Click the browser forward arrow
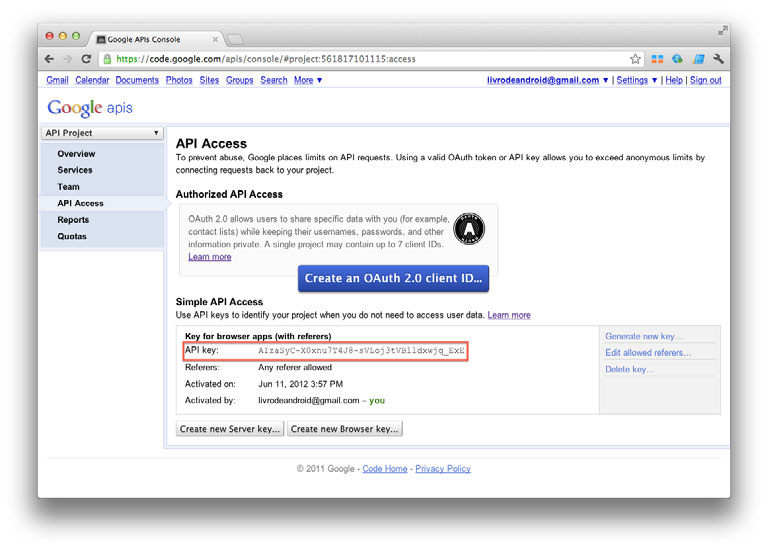Image resolution: width=768 pixels, height=550 pixels. pos(68,59)
